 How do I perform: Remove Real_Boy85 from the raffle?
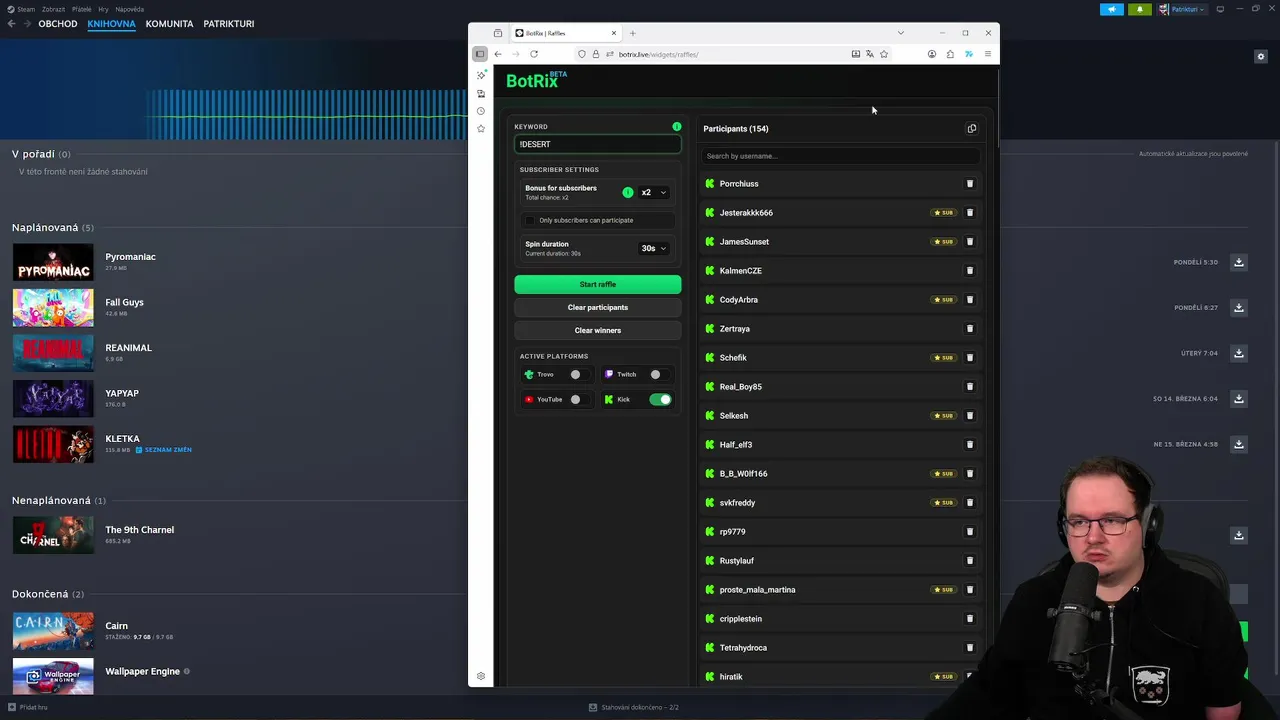(969, 387)
